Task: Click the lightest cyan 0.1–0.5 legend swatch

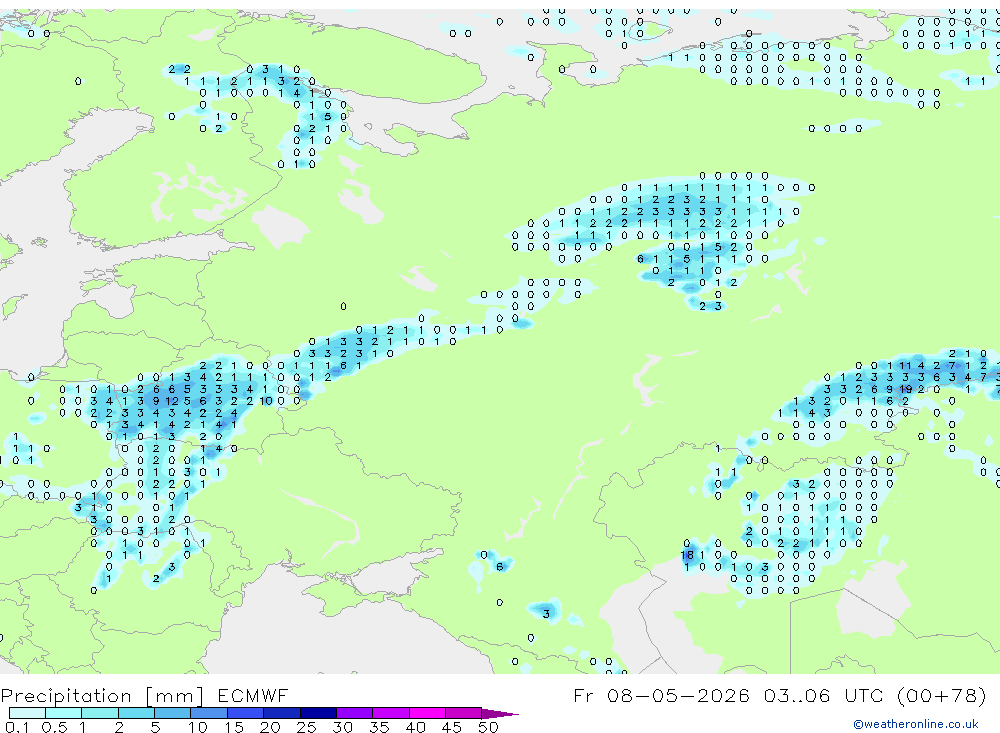Action: (27, 713)
